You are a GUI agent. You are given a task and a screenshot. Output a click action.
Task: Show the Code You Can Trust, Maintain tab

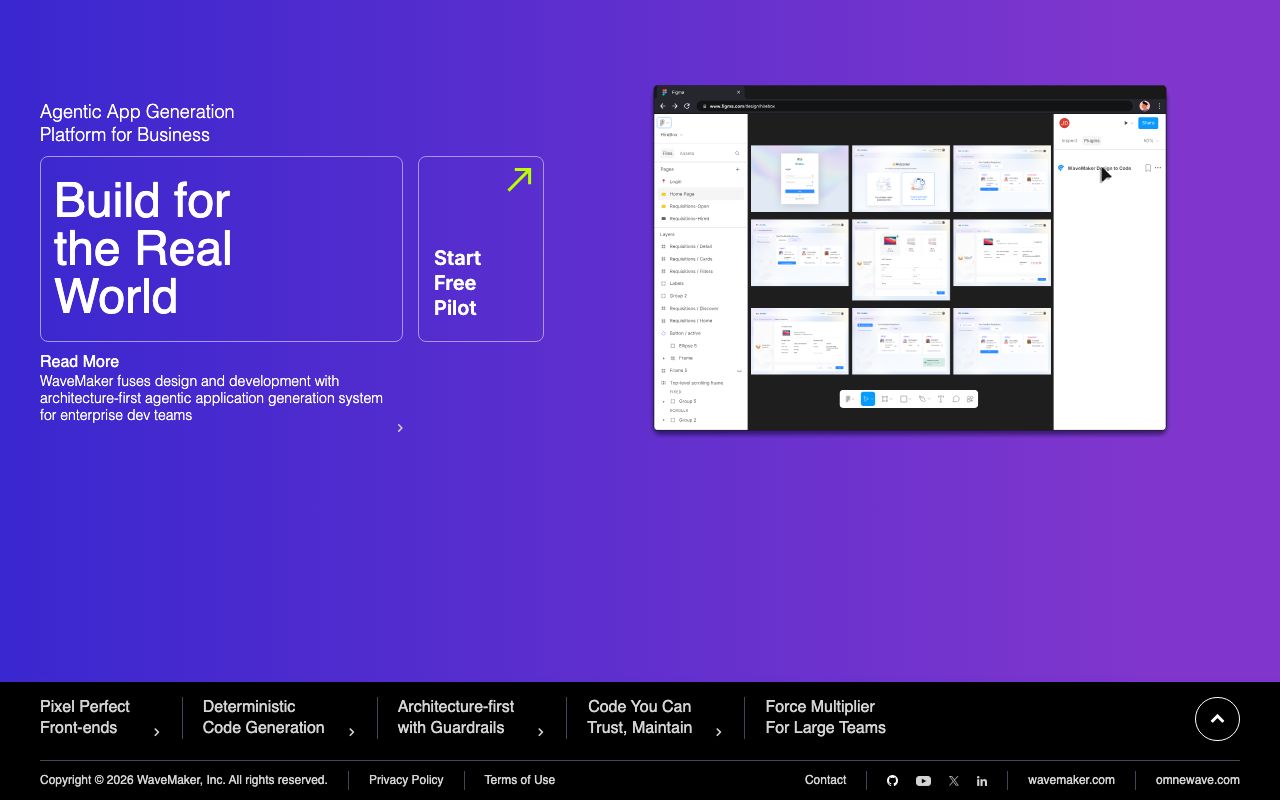655,717
